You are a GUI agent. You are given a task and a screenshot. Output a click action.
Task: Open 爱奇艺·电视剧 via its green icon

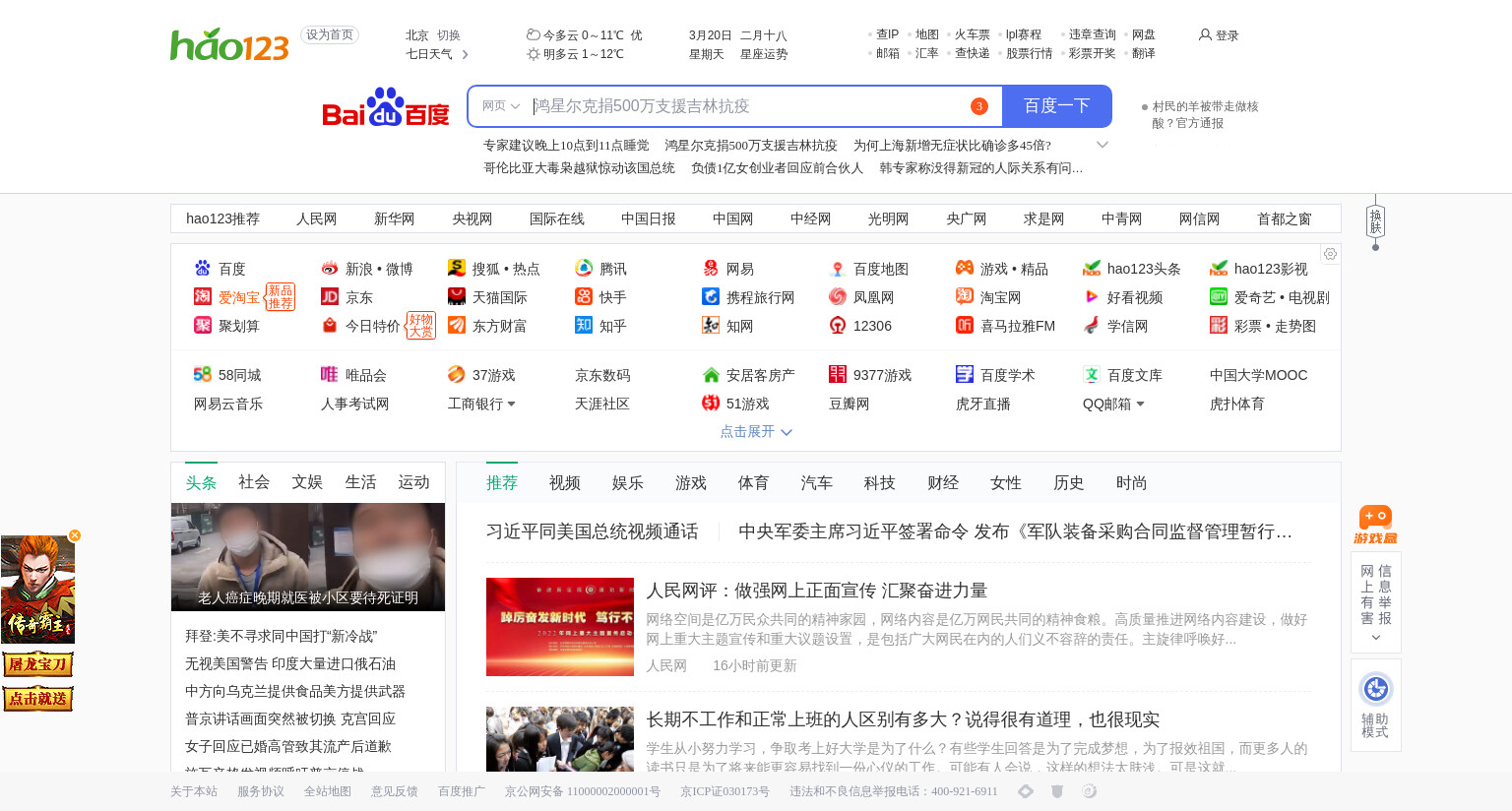pyautogui.click(x=1219, y=296)
